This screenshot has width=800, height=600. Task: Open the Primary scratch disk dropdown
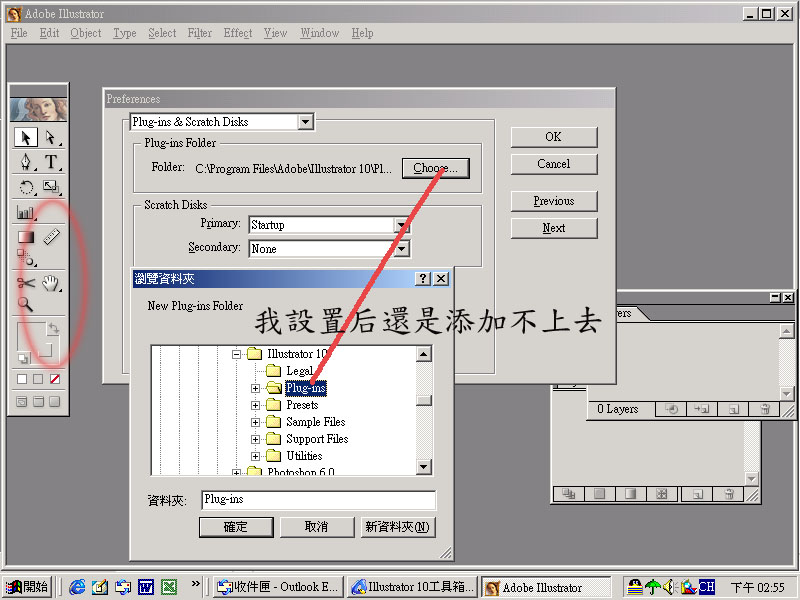(401, 225)
